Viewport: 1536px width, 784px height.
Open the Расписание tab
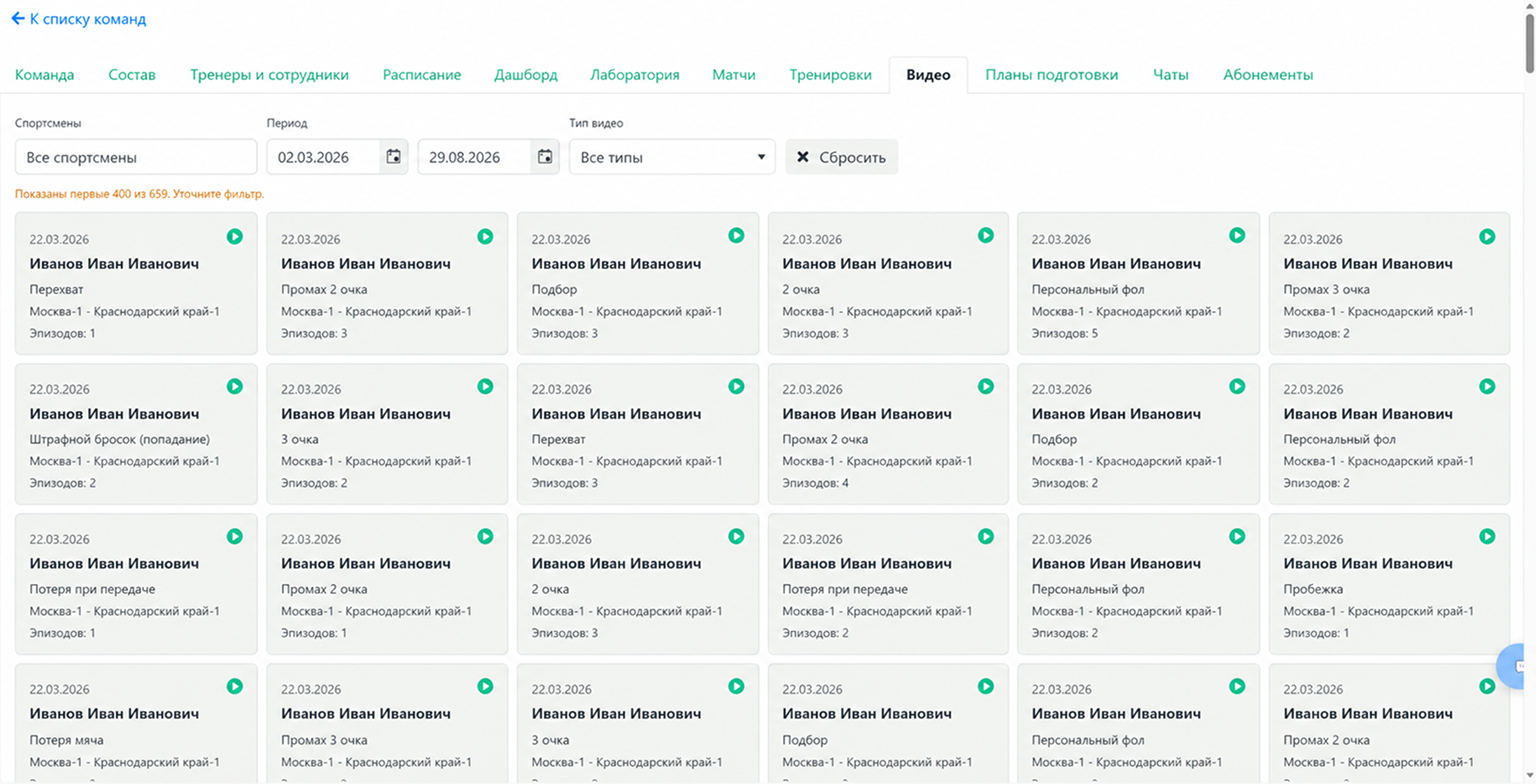422,75
